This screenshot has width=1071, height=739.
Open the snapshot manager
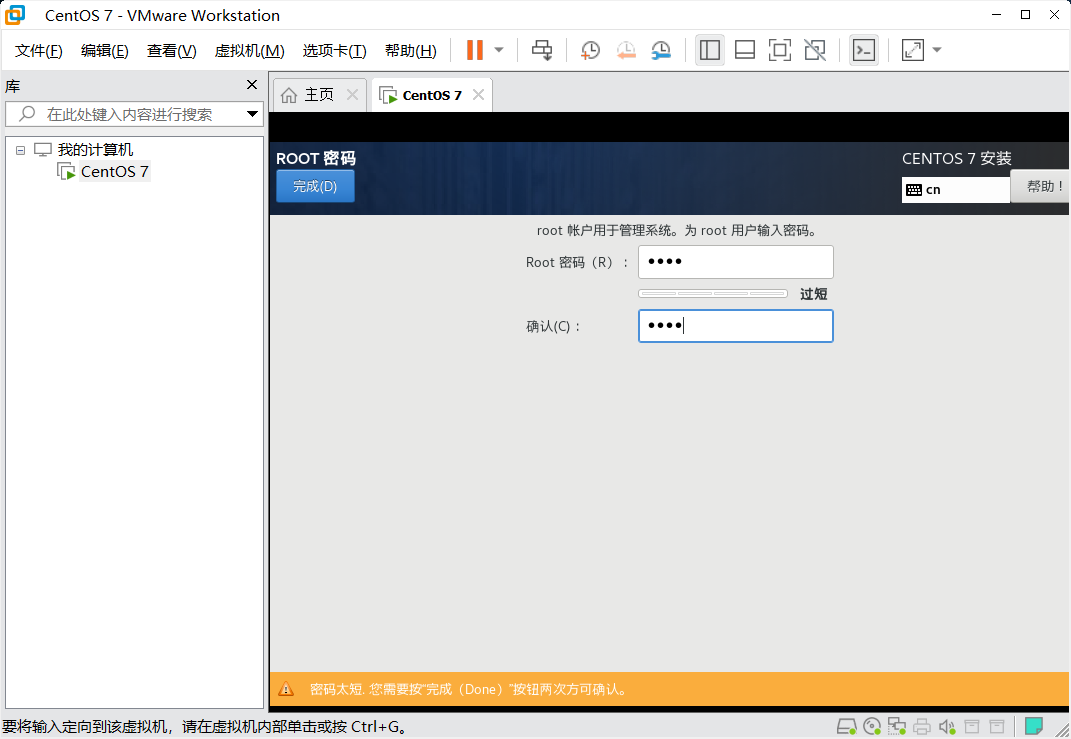point(660,50)
